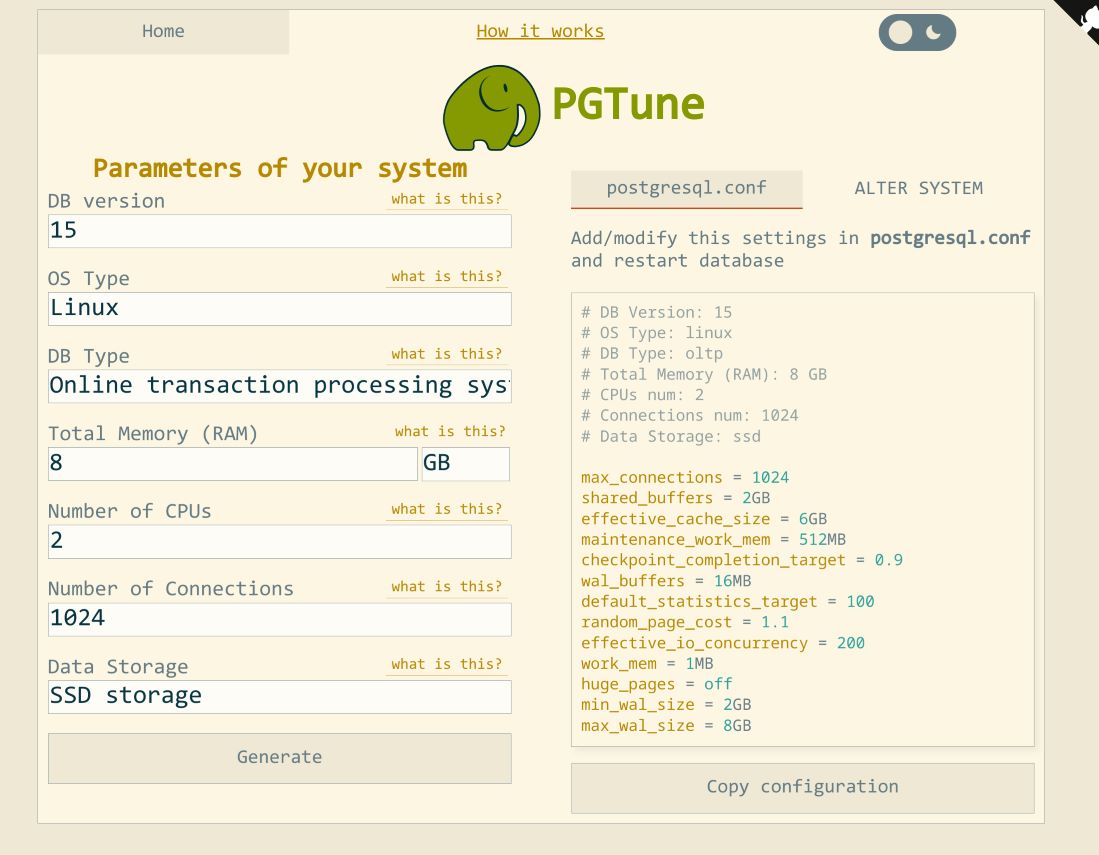This screenshot has height=855, width=1099.
Task: Click the '# OS Type: linux' comment
Action: [x=657, y=333]
